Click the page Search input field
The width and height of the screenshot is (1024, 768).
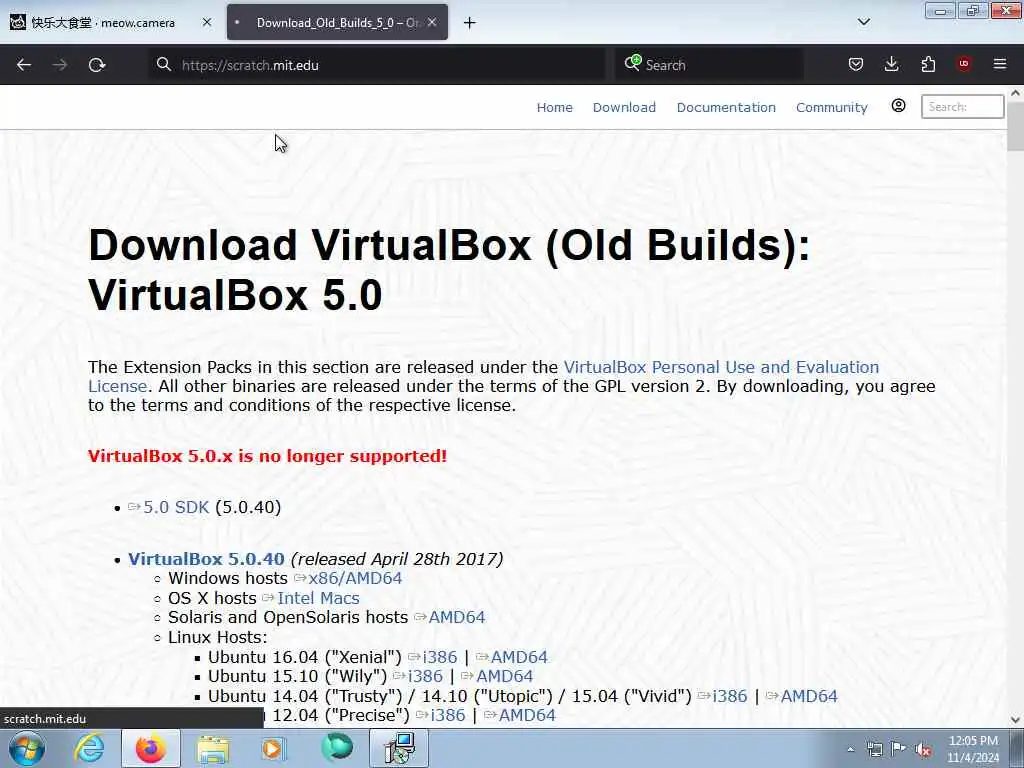tap(963, 106)
